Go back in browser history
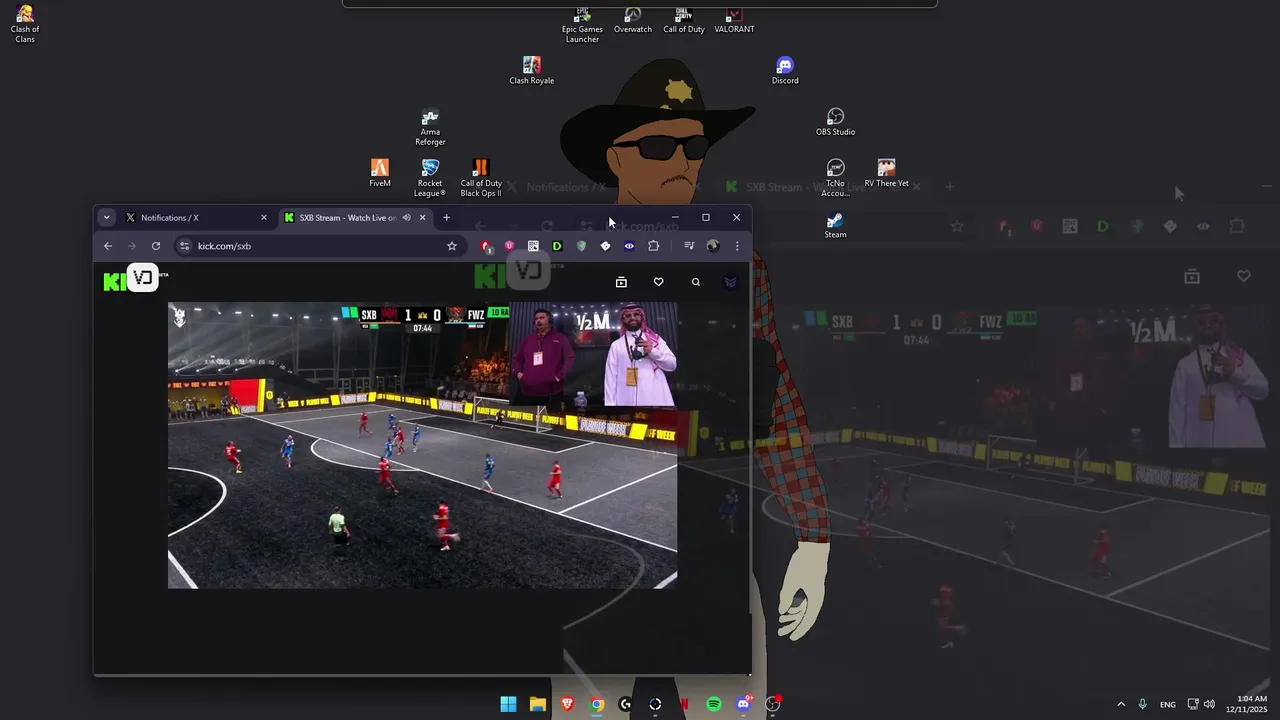The width and height of the screenshot is (1280, 720). tap(108, 246)
